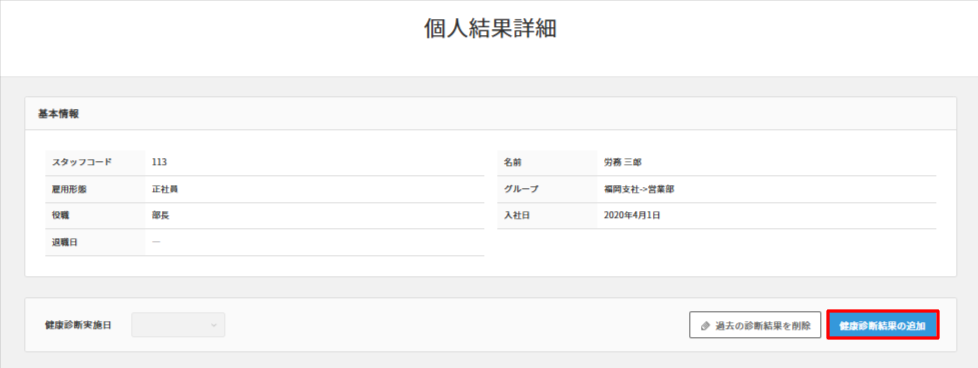The height and width of the screenshot is (368, 978).
Task: Click the 健康診断結果の追加 button
Action: [x=883, y=325]
